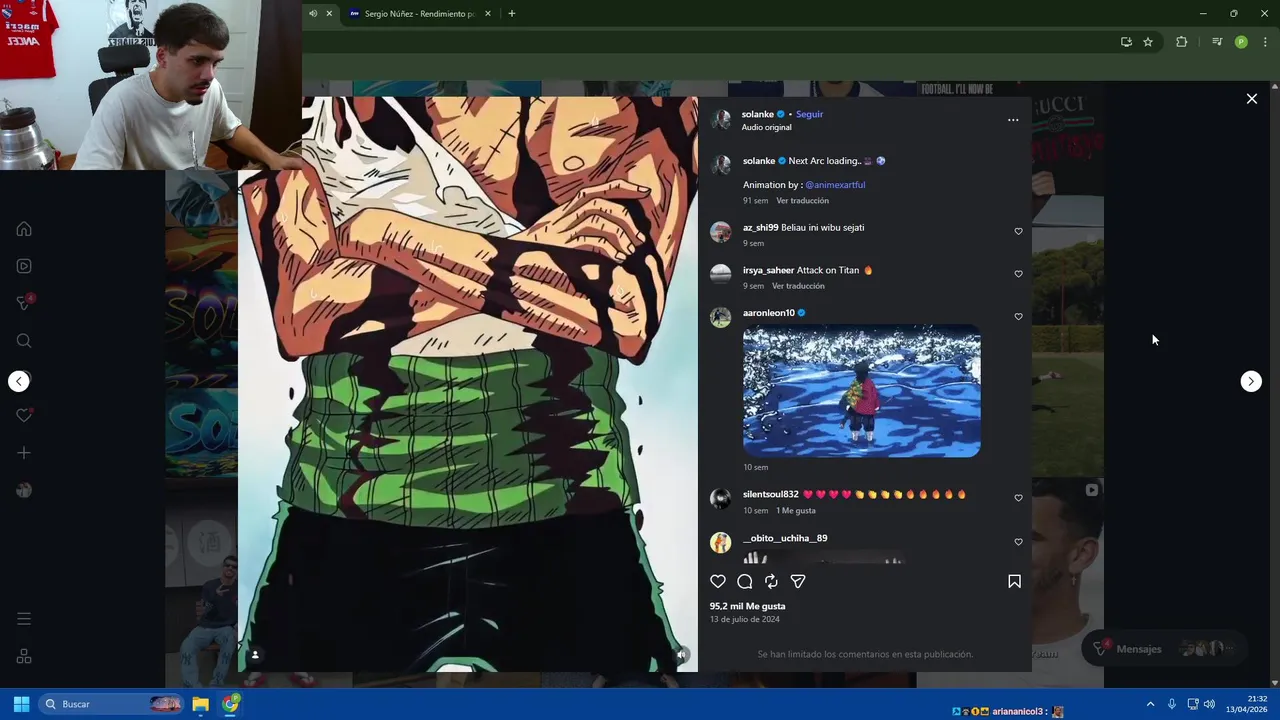Viewport: 1280px width, 720px height.
Task: Create a new post with the plus icon
Action: point(24,453)
